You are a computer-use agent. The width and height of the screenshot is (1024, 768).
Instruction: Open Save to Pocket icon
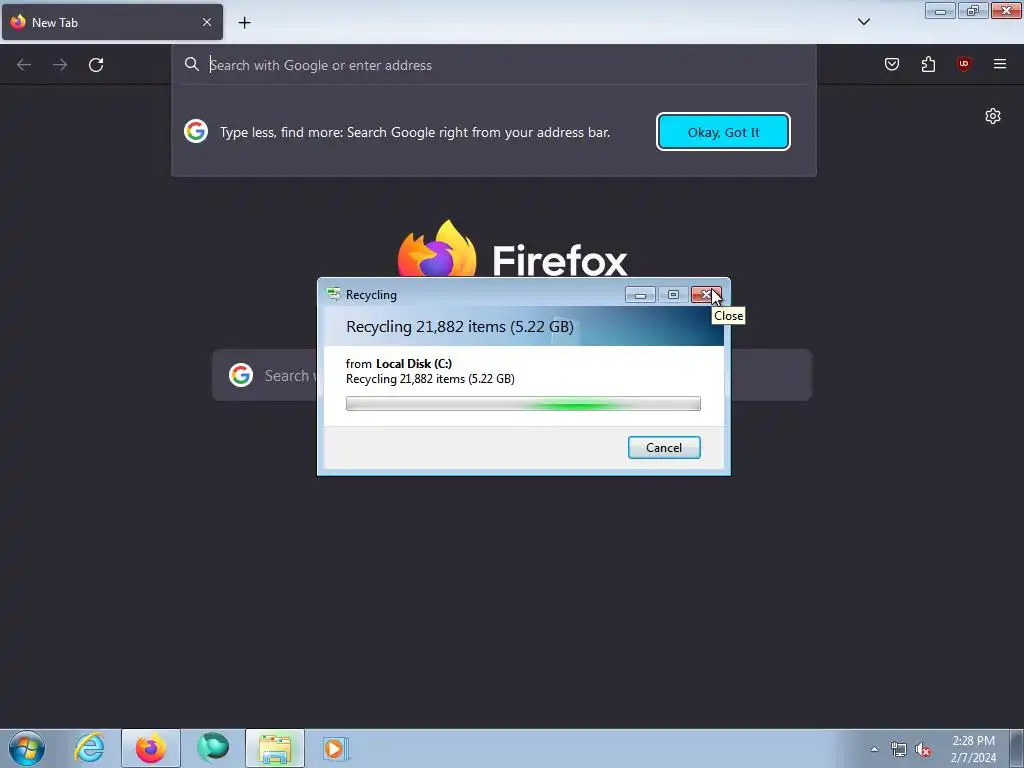click(x=891, y=64)
